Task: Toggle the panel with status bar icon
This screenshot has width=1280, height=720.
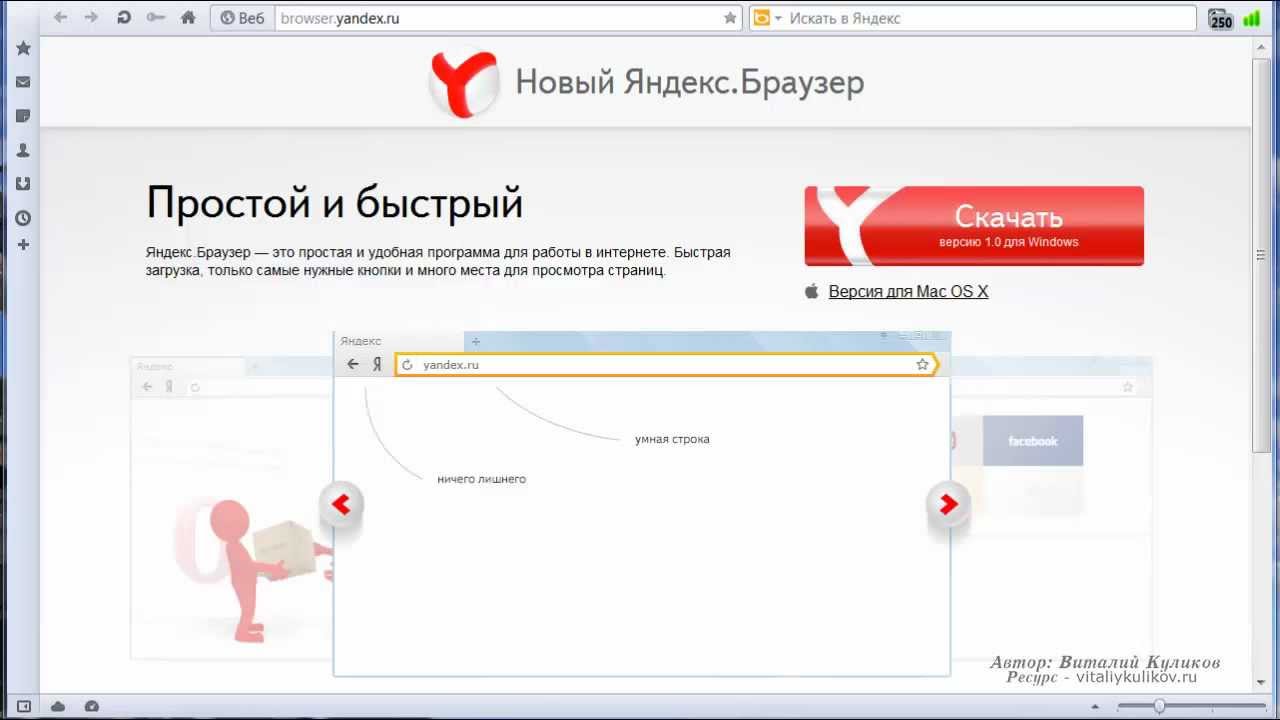Action: [x=24, y=706]
